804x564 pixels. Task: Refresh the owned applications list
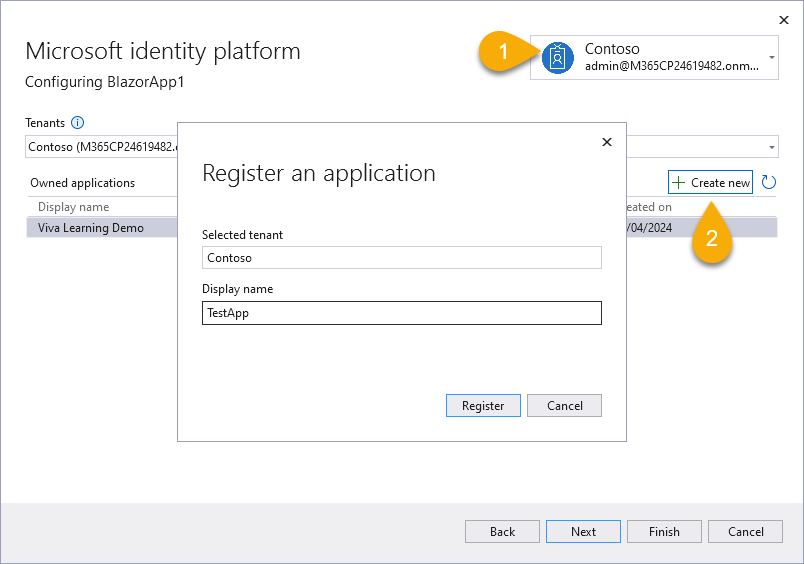(x=768, y=182)
